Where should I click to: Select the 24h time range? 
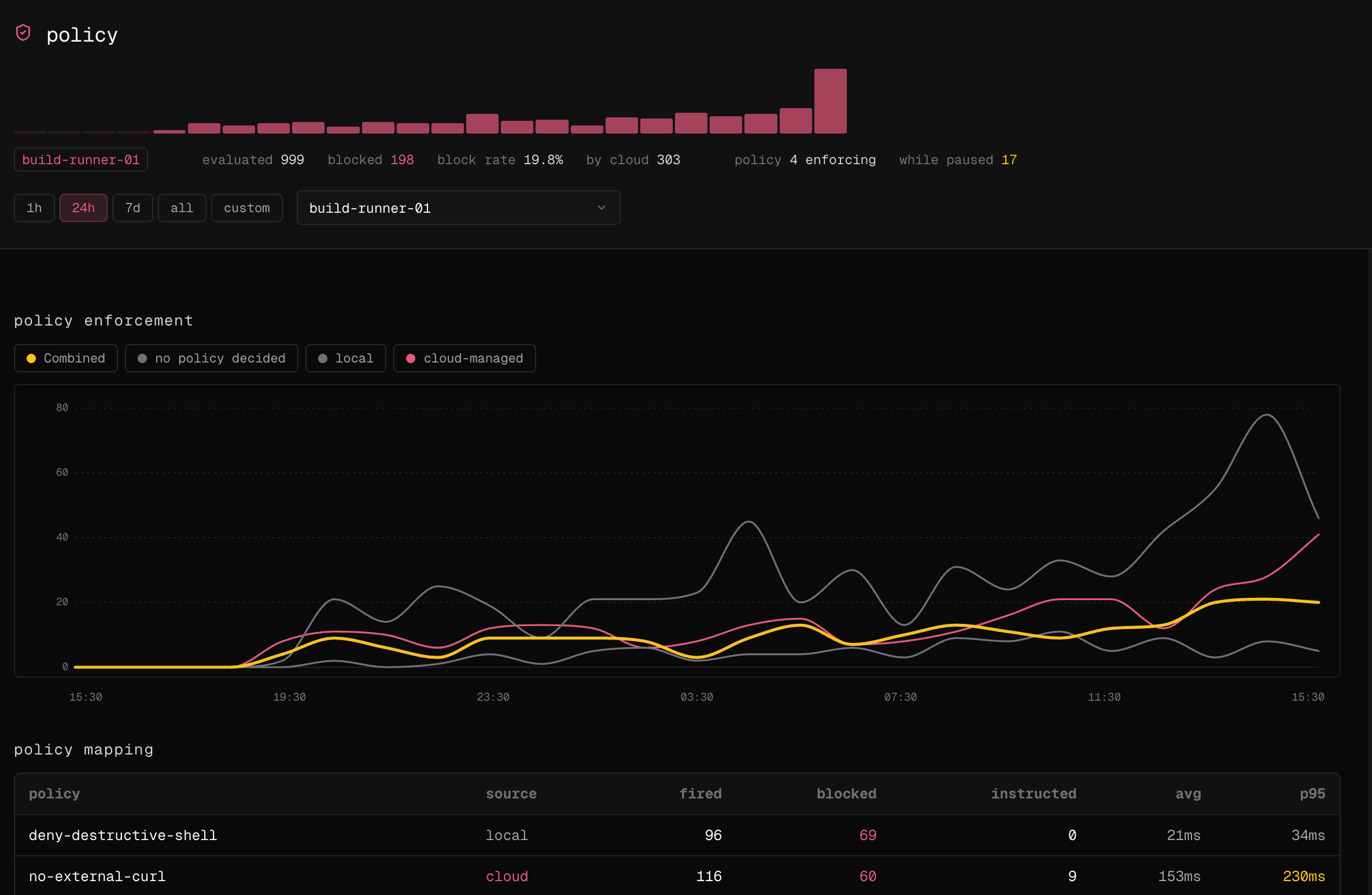83,208
